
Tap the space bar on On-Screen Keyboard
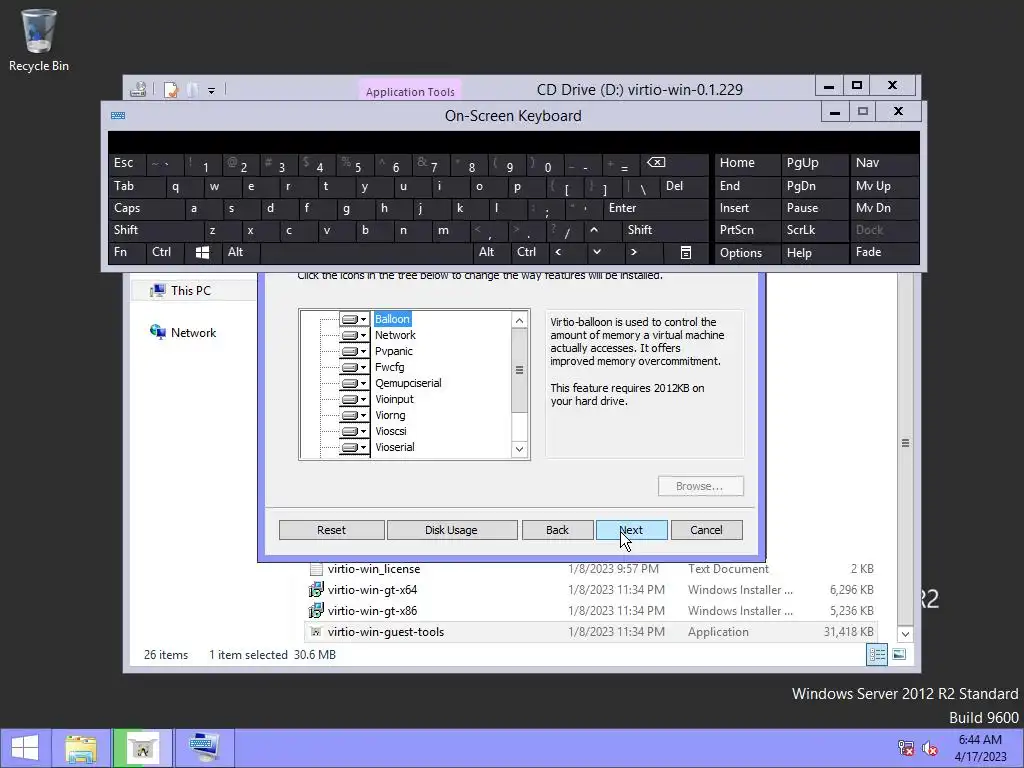click(x=366, y=253)
